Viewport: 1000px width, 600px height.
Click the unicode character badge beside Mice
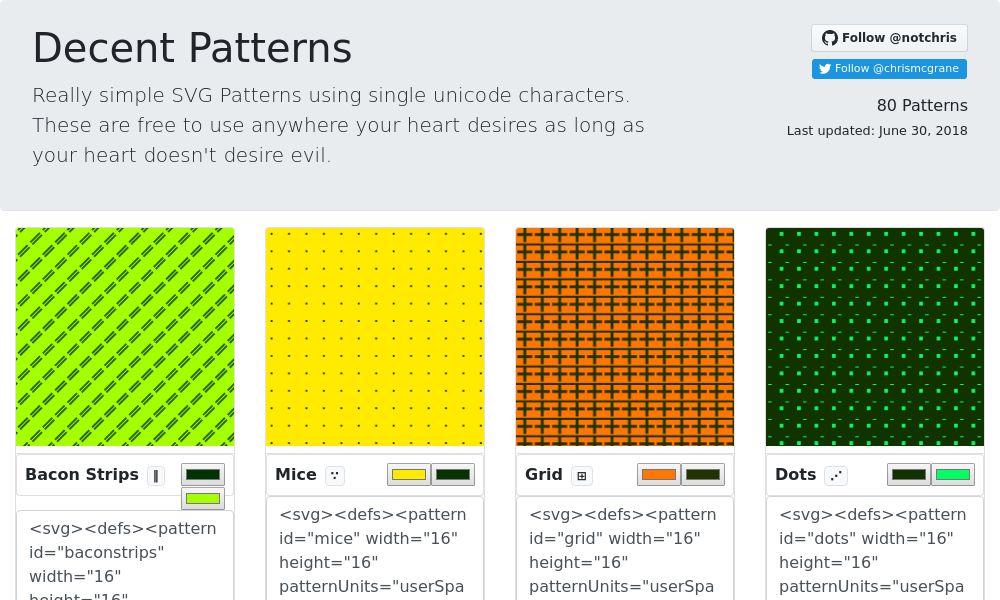click(x=335, y=475)
